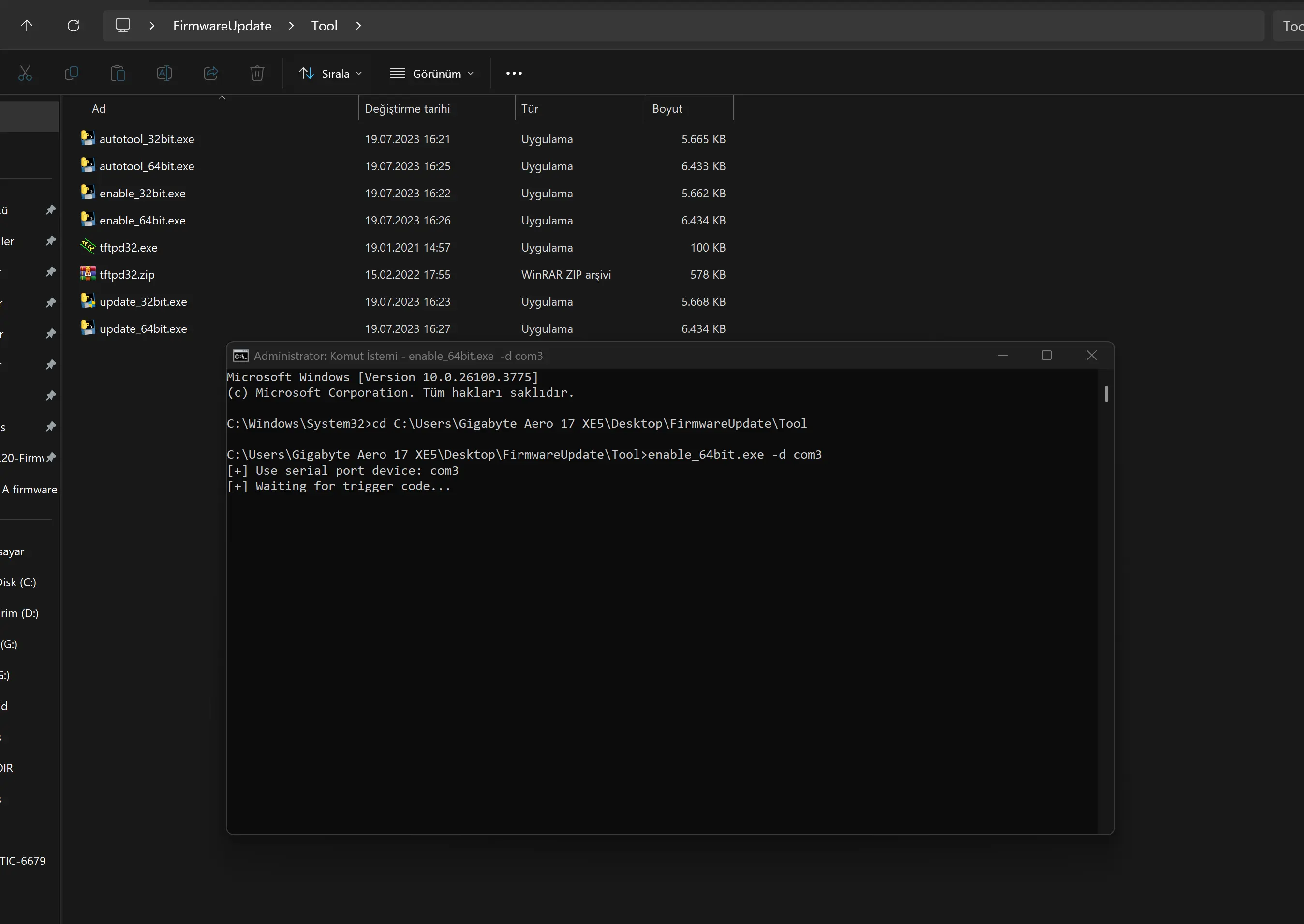Screen dimensions: 1304x924
Task: Expand chevron after FirmwareUpdate in address bar
Action: (x=291, y=26)
